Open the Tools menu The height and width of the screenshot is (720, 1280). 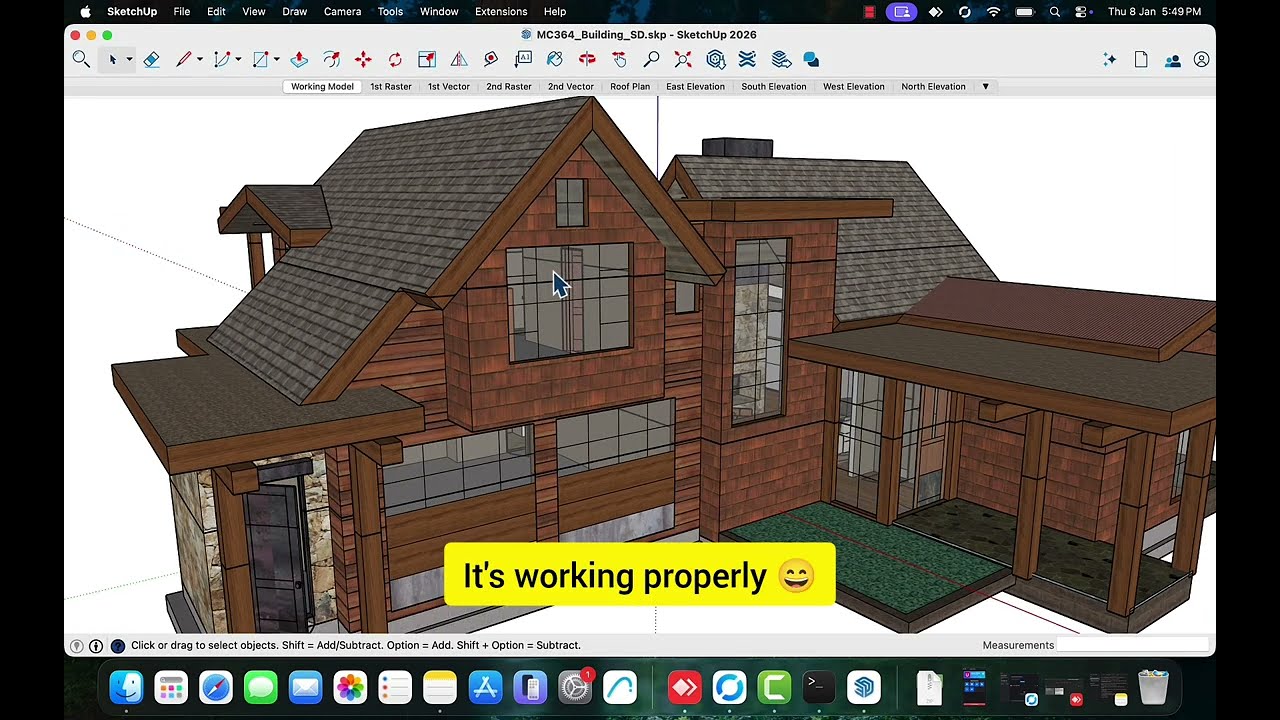(x=390, y=12)
